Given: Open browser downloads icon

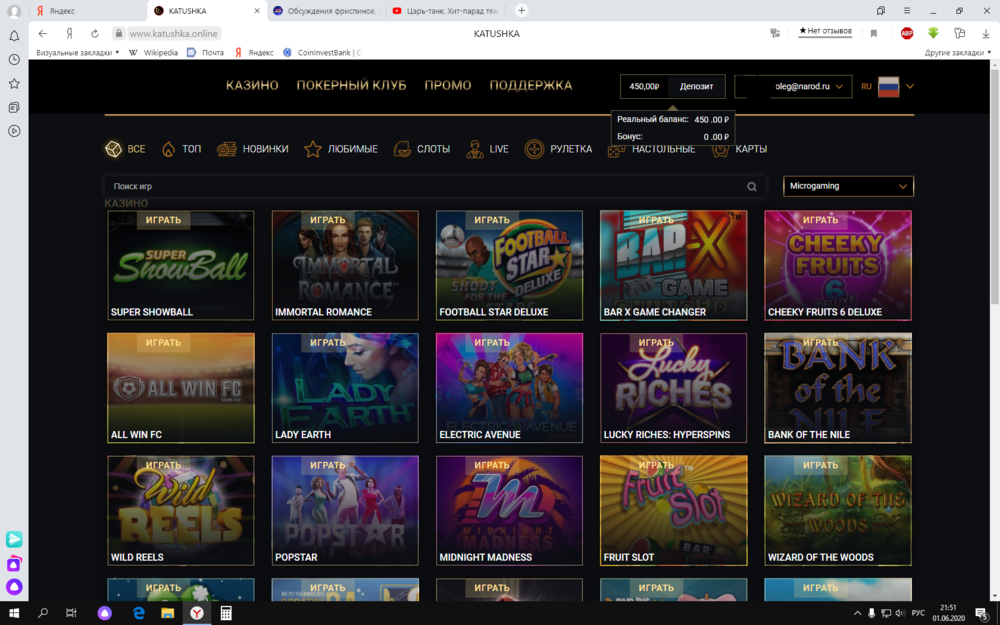Looking at the screenshot, I should pyautogui.click(x=985, y=34).
